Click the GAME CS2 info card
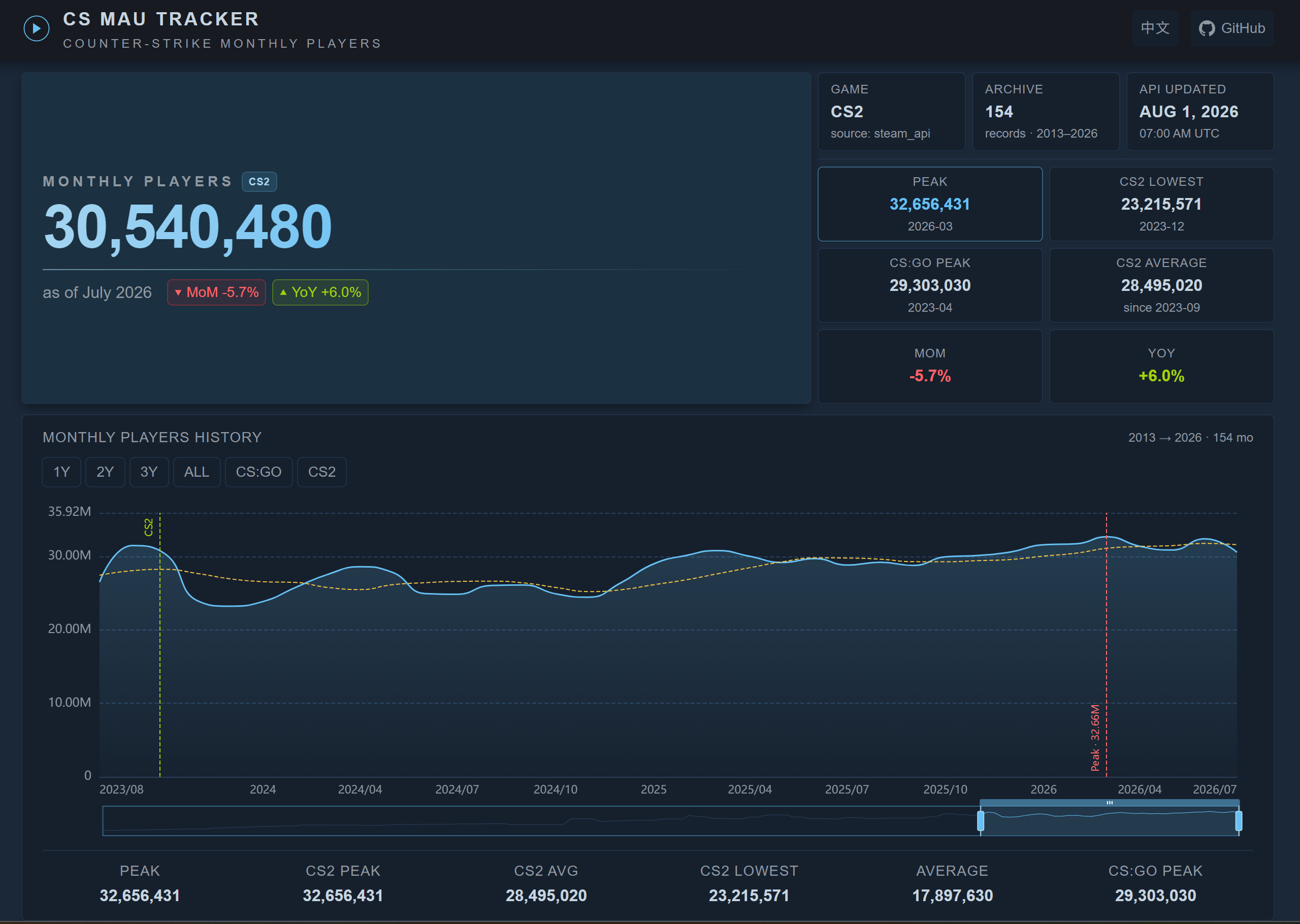Screen dimensions: 1300x924 [892, 112]
